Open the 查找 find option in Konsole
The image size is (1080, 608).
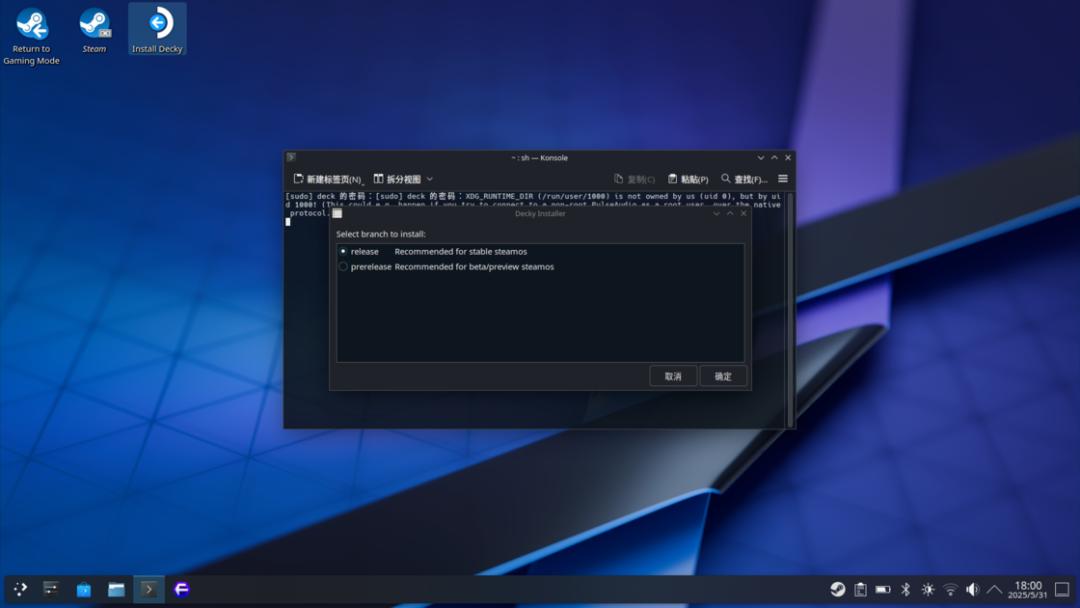[744, 179]
